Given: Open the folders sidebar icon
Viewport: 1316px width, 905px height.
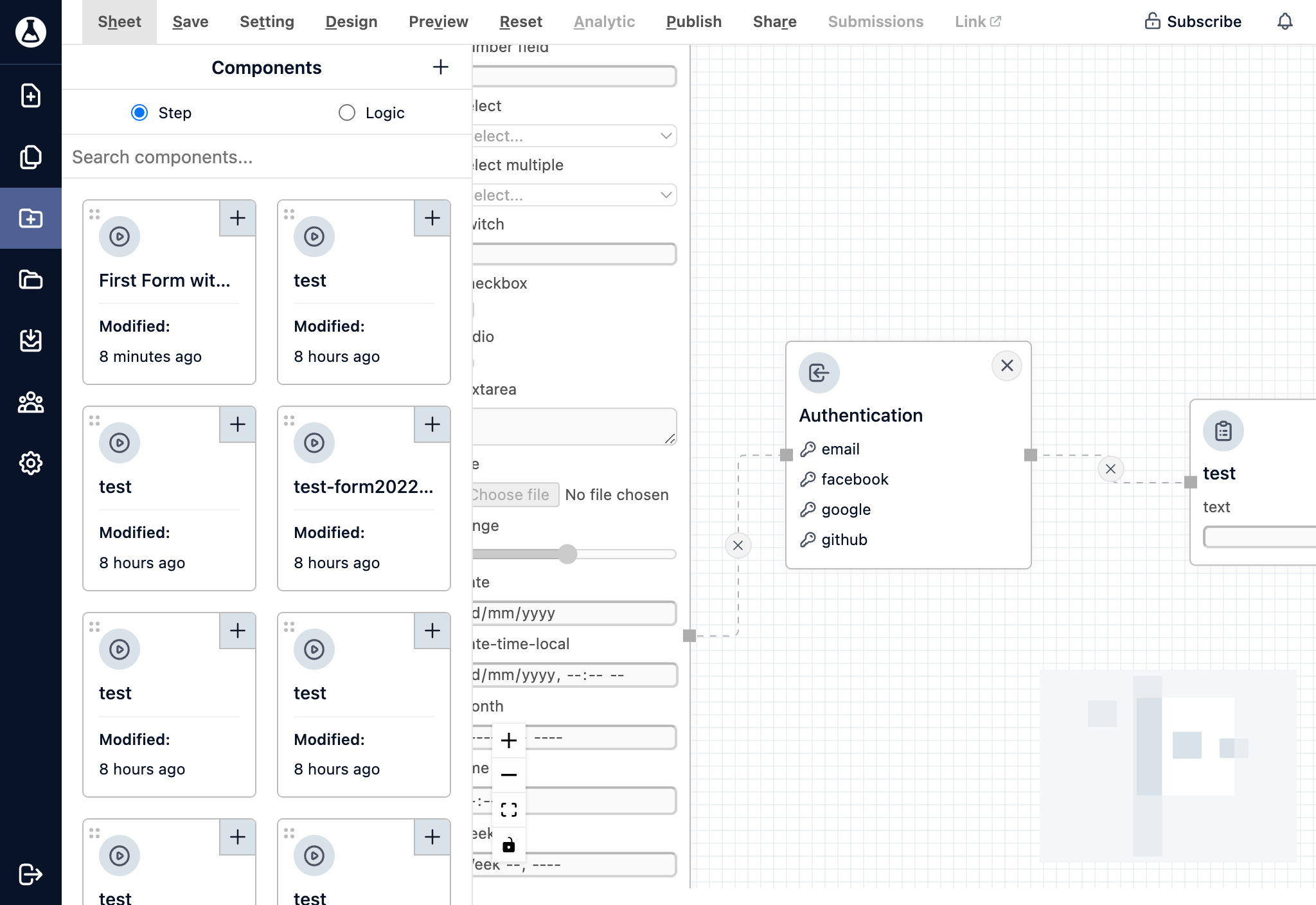Looking at the screenshot, I should [31, 280].
